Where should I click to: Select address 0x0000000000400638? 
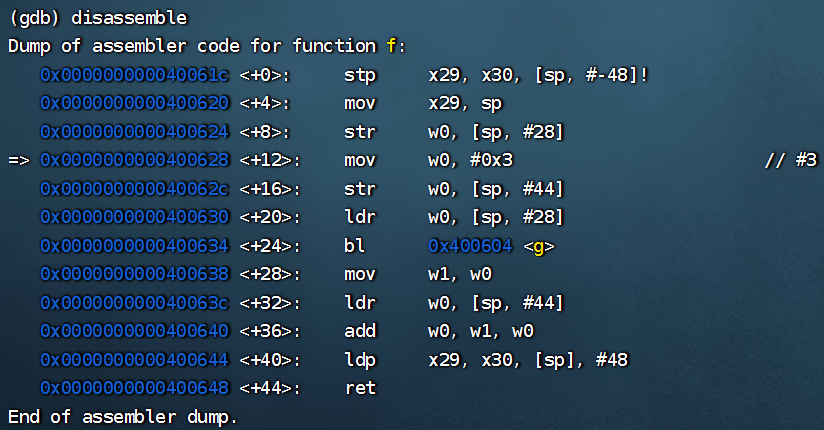[x=135, y=274]
